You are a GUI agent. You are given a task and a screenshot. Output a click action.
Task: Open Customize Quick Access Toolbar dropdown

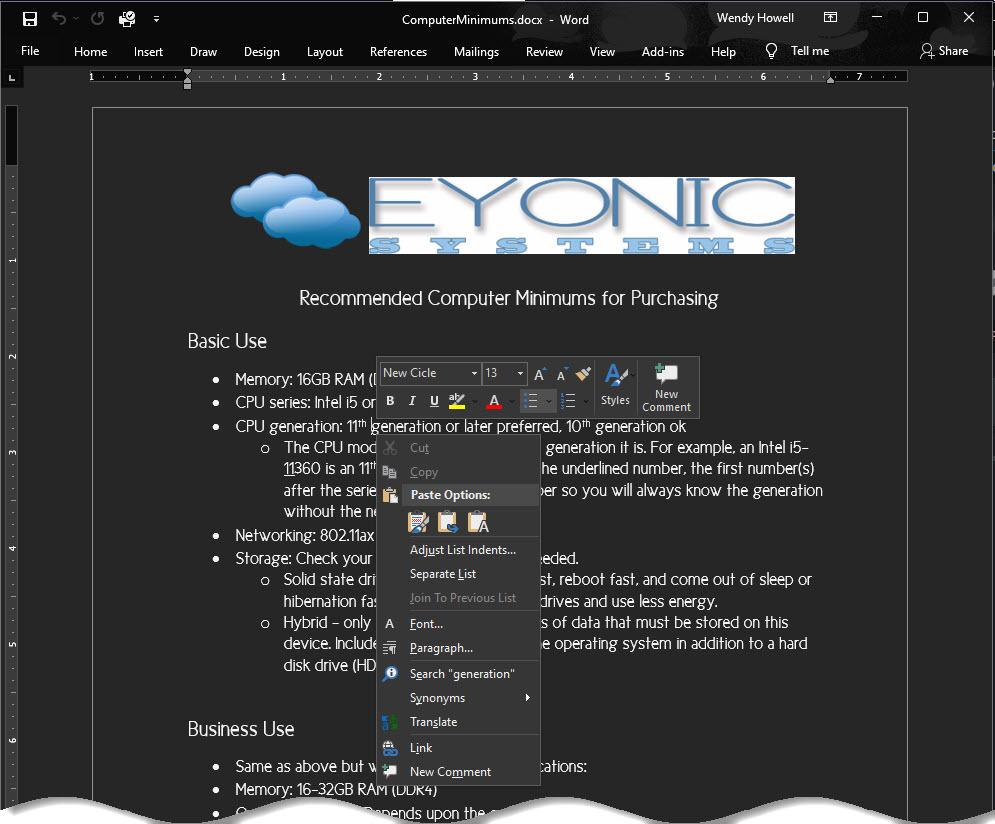point(156,19)
